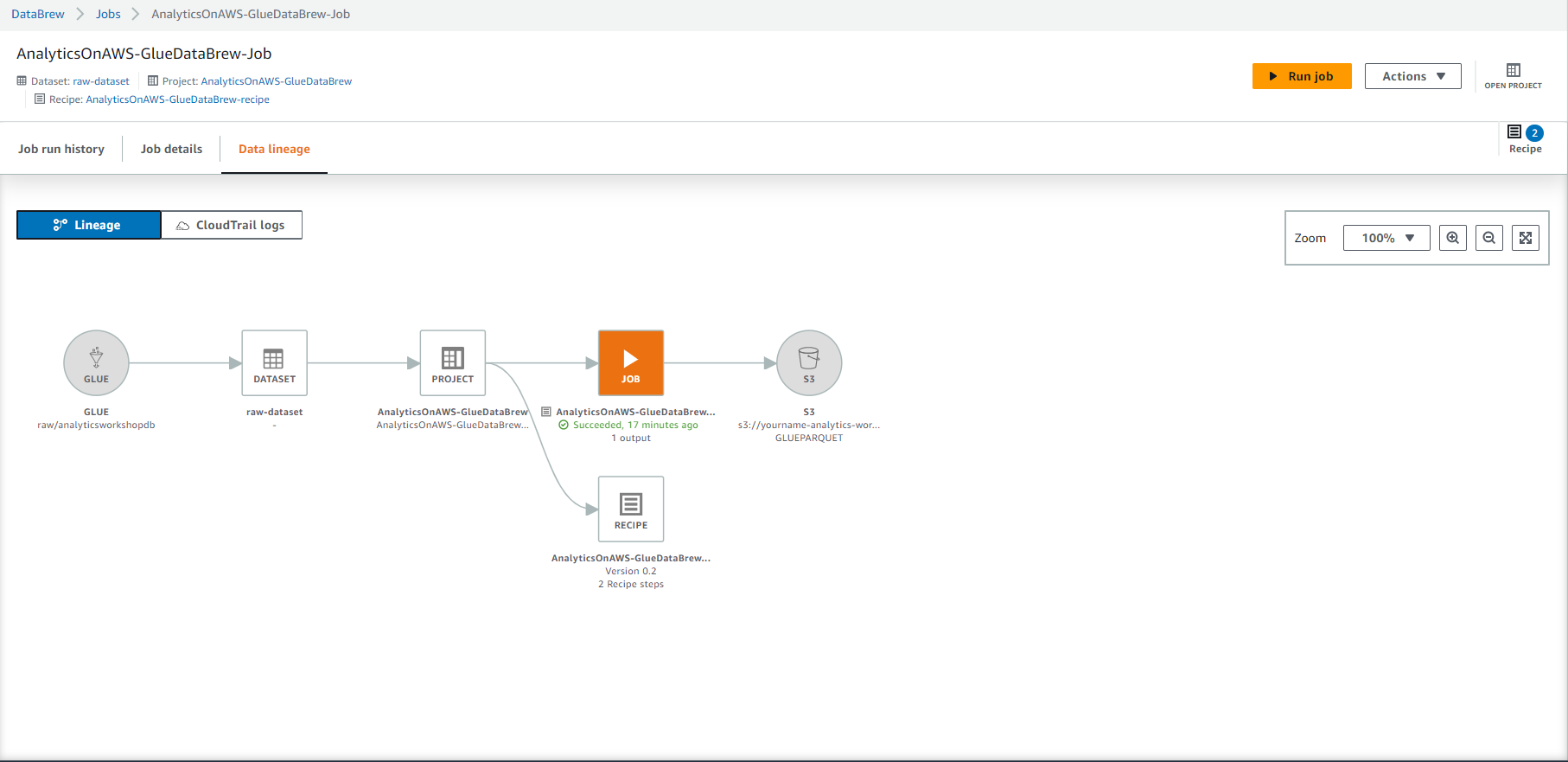
Task: Click the Run job button
Action: tap(1302, 76)
